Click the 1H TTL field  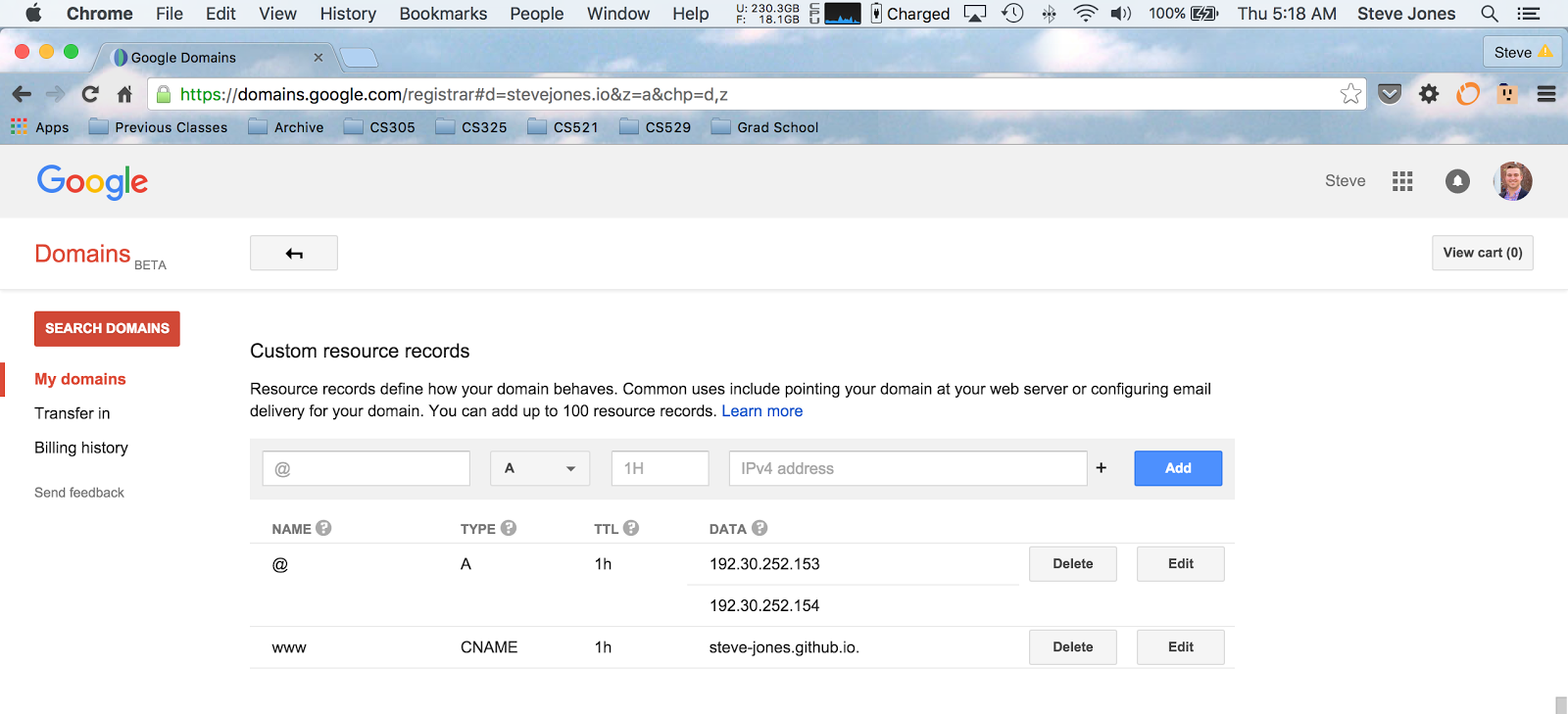[661, 468]
